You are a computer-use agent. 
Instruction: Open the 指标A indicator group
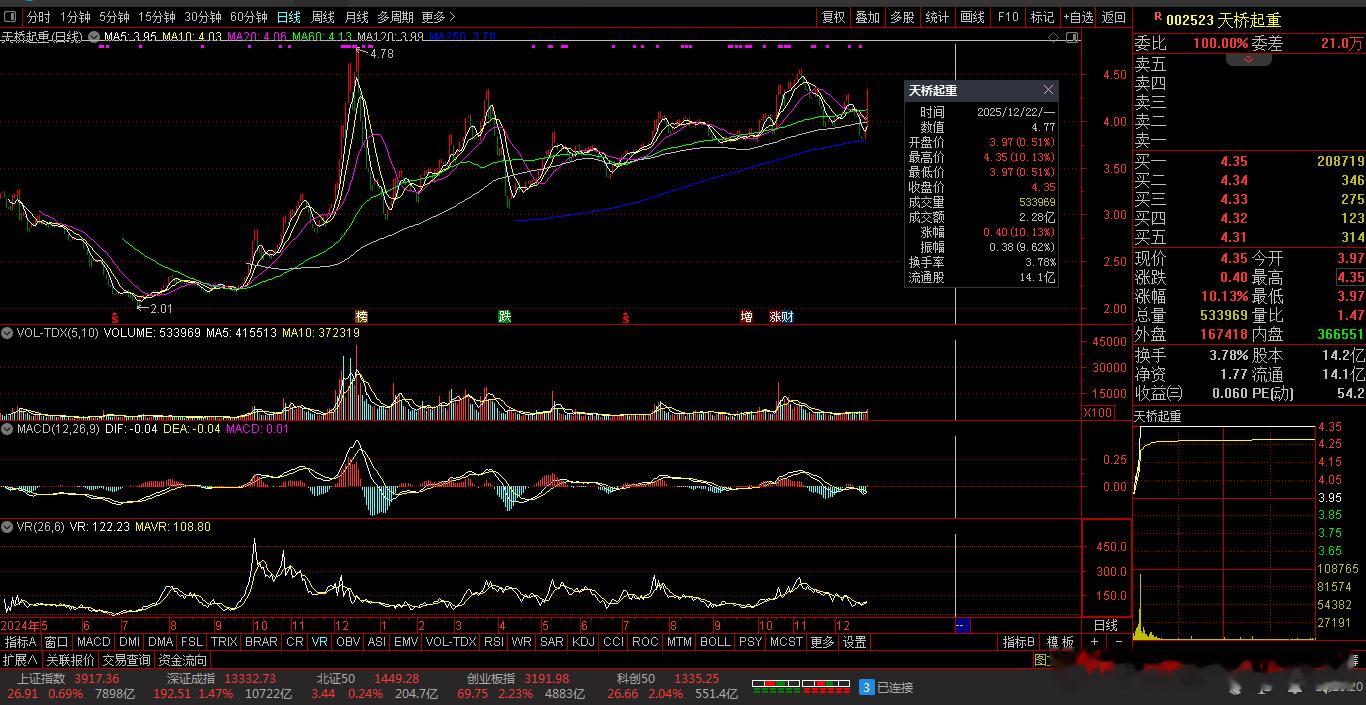pos(20,642)
